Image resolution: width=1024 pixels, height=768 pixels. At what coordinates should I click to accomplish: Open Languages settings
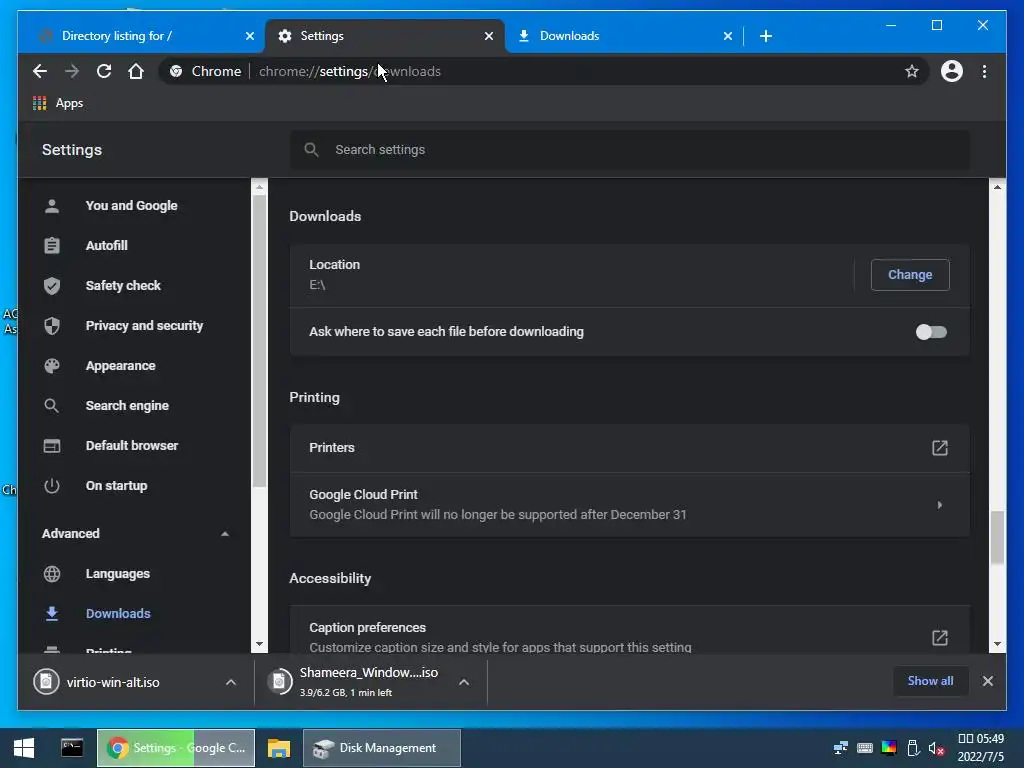(x=118, y=574)
